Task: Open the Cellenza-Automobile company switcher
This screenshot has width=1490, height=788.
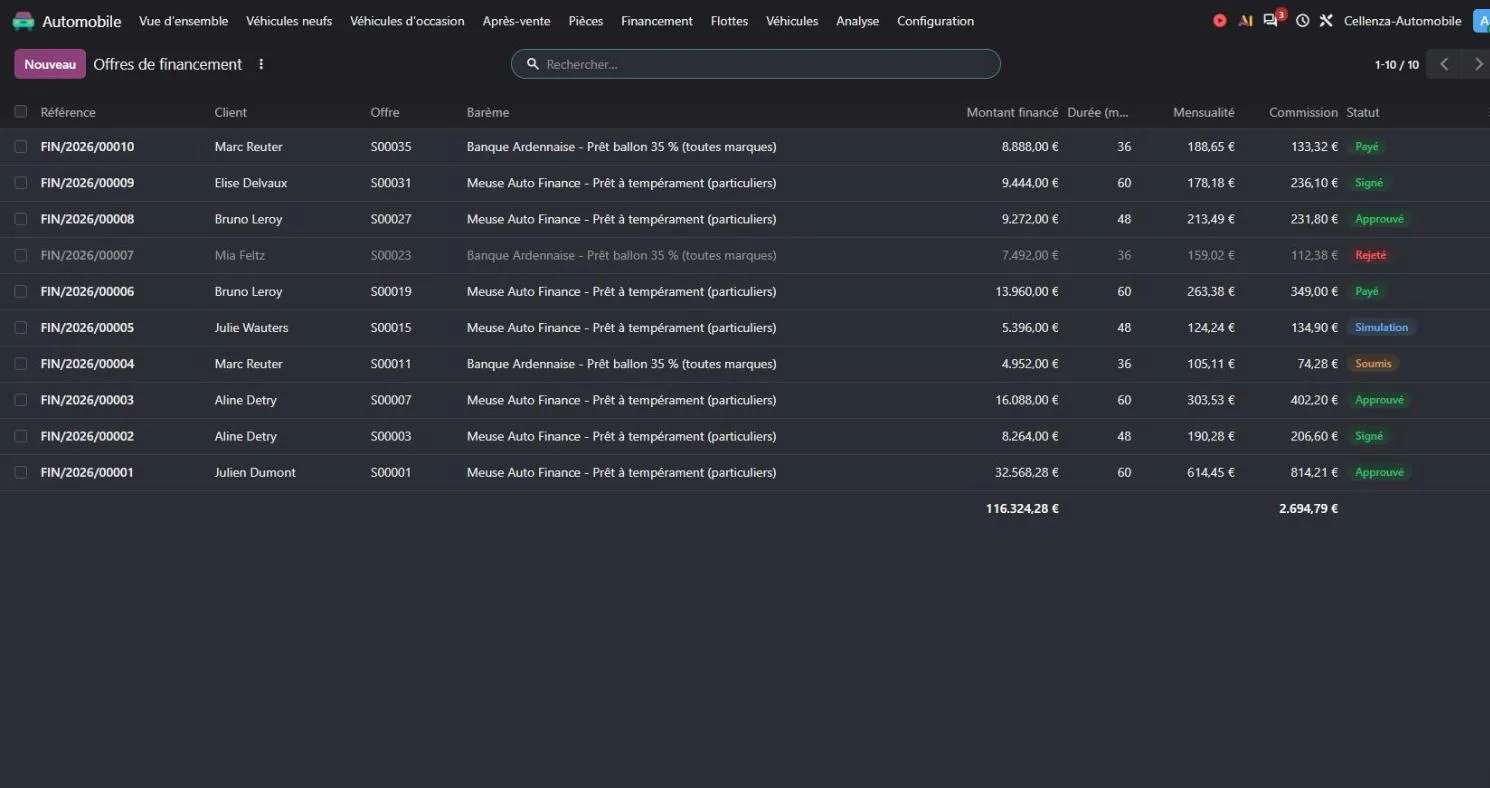Action: tap(1402, 21)
